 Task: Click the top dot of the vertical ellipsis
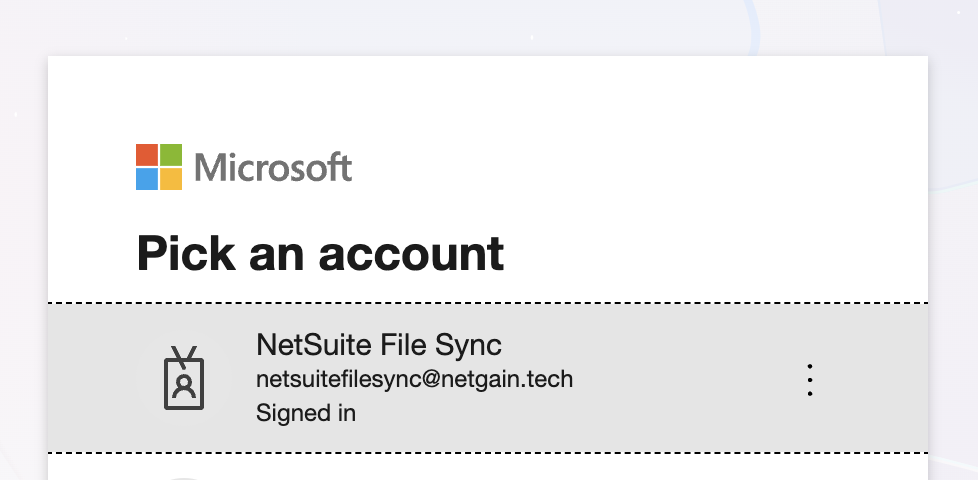click(810, 367)
